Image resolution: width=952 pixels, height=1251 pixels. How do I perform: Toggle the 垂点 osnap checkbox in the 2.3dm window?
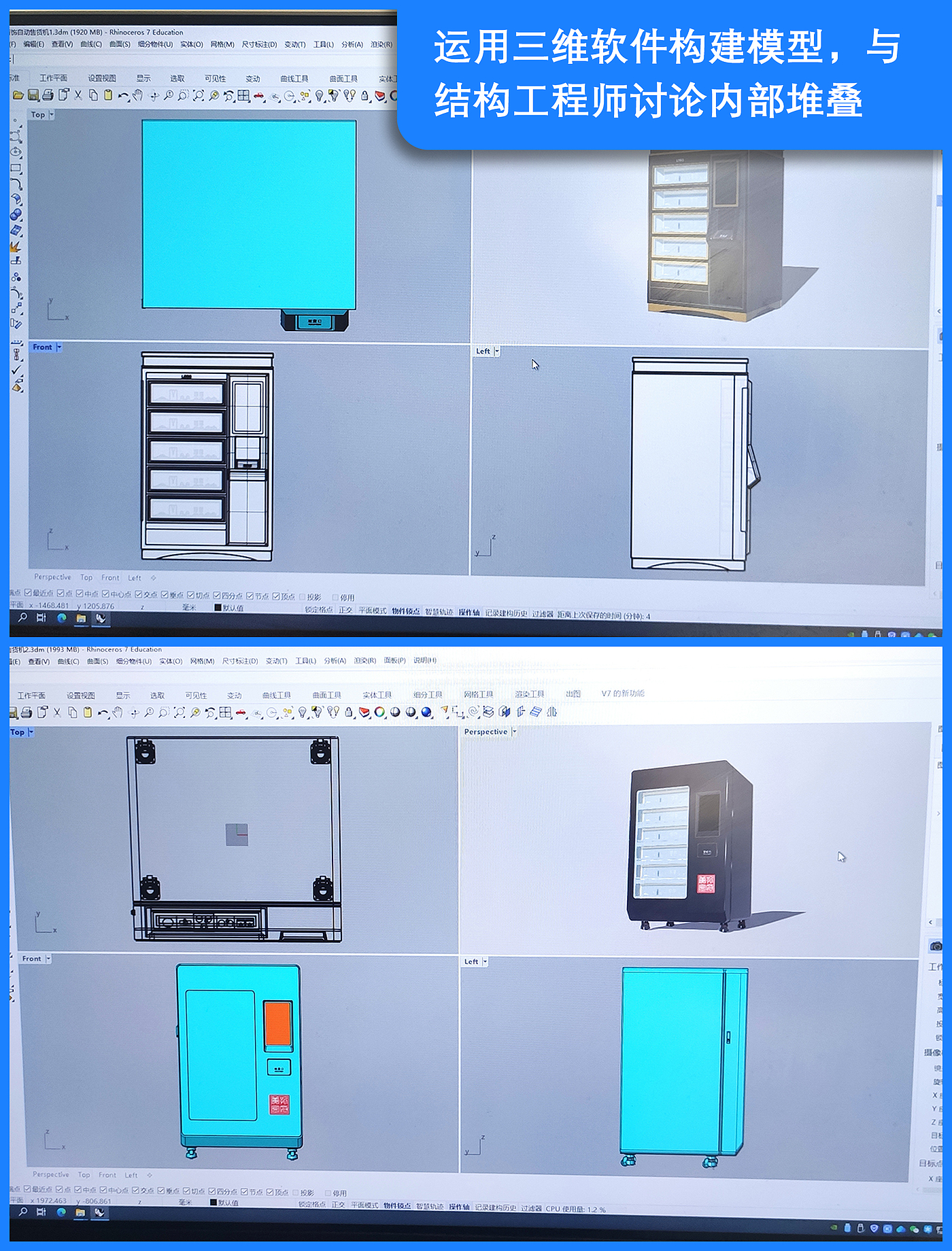pos(161,1191)
